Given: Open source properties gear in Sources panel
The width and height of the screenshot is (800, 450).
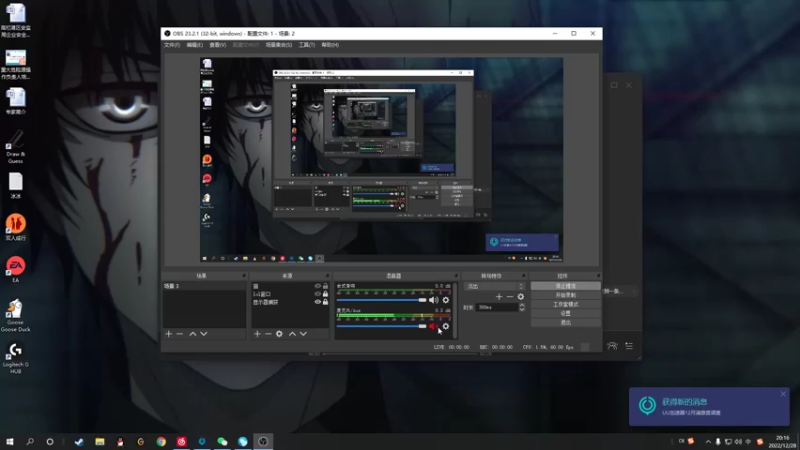Looking at the screenshot, I should [x=279, y=334].
